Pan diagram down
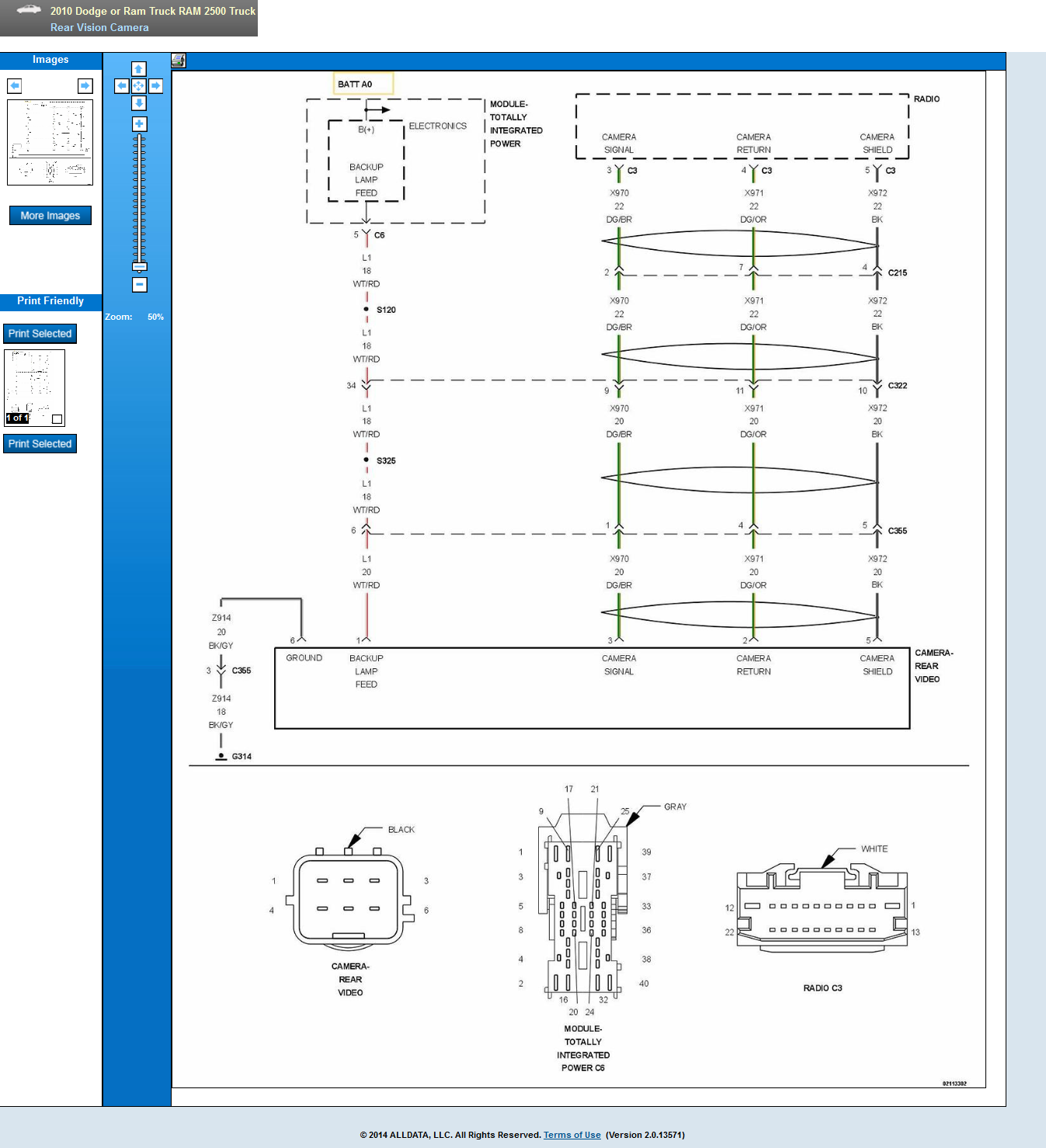 coord(139,103)
